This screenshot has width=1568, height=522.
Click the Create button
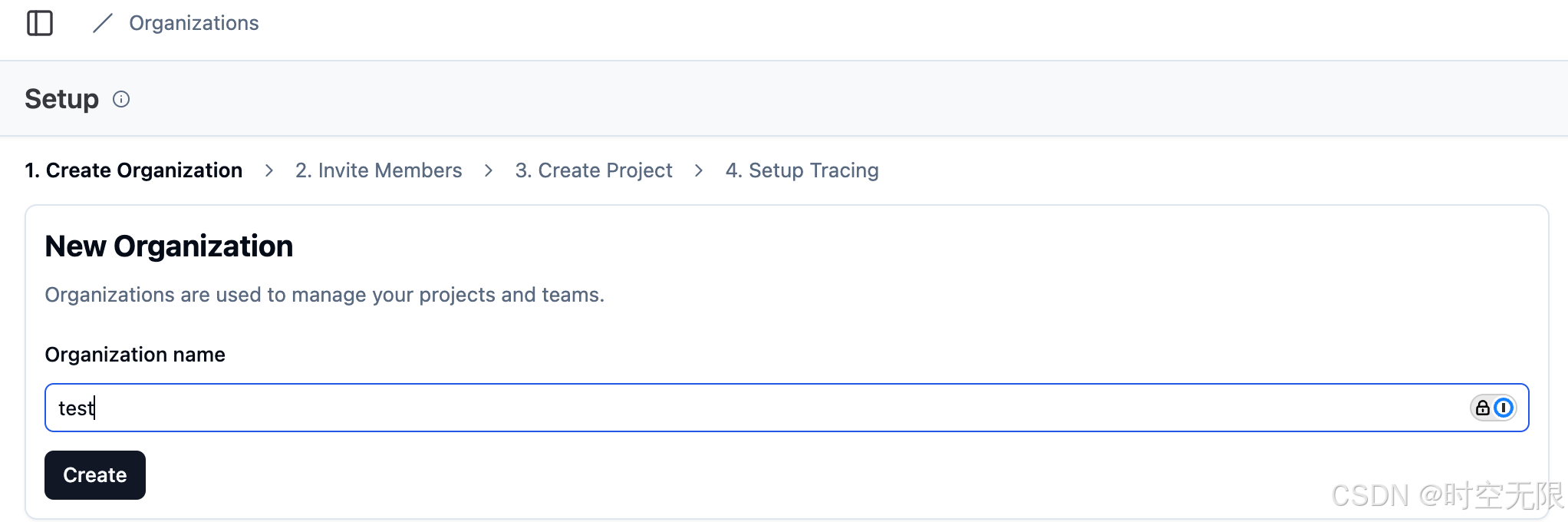pyautogui.click(x=95, y=475)
